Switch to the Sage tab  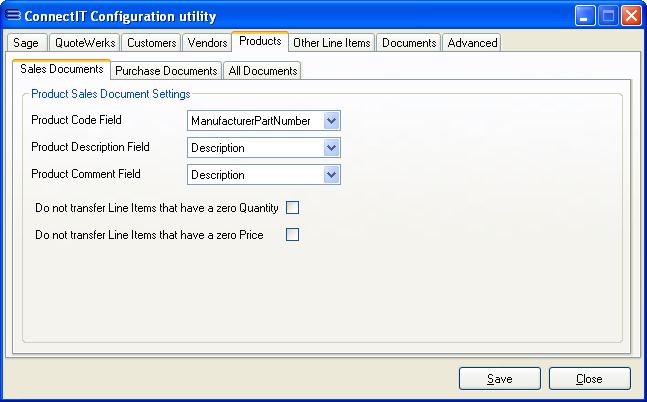coord(26,43)
